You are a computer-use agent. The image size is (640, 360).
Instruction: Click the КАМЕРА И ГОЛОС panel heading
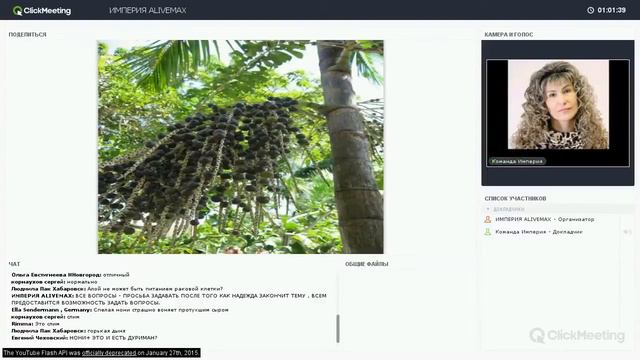[509, 35]
